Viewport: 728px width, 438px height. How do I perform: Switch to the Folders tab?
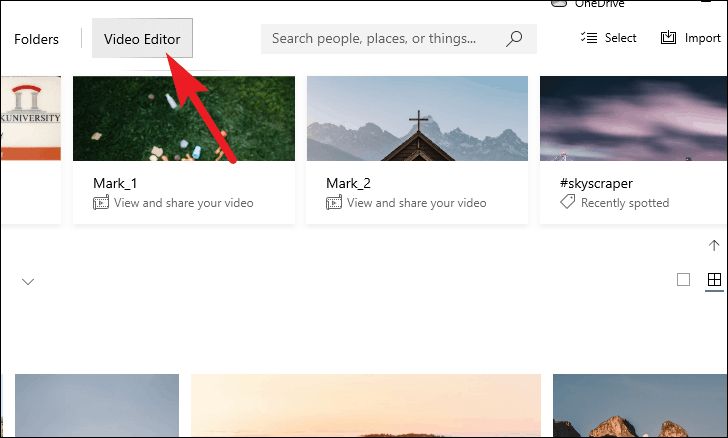[36, 39]
